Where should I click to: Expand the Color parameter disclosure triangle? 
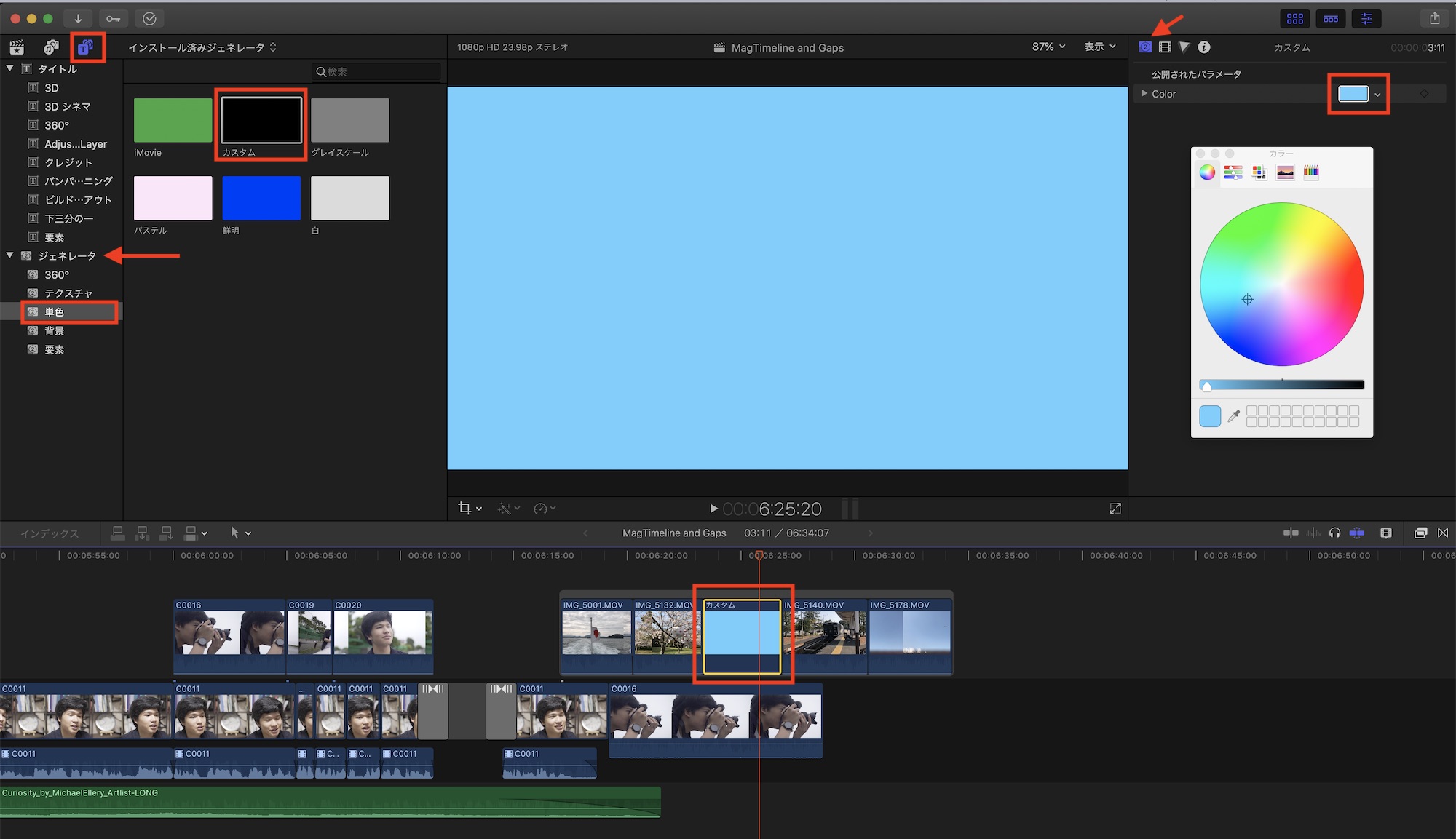pyautogui.click(x=1144, y=94)
